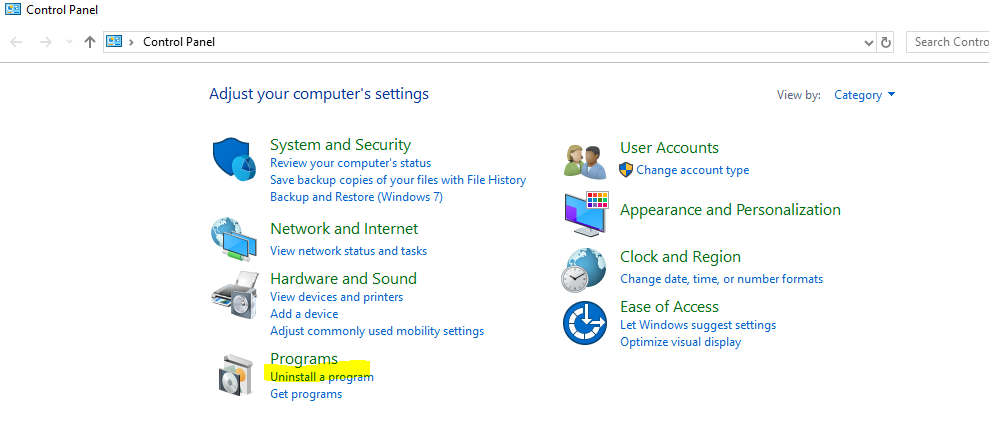Open Ease of Access category

pyautogui.click(x=669, y=306)
